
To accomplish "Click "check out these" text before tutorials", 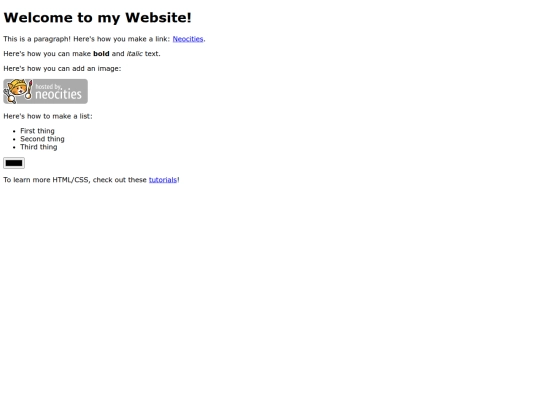I will pos(120,180).
